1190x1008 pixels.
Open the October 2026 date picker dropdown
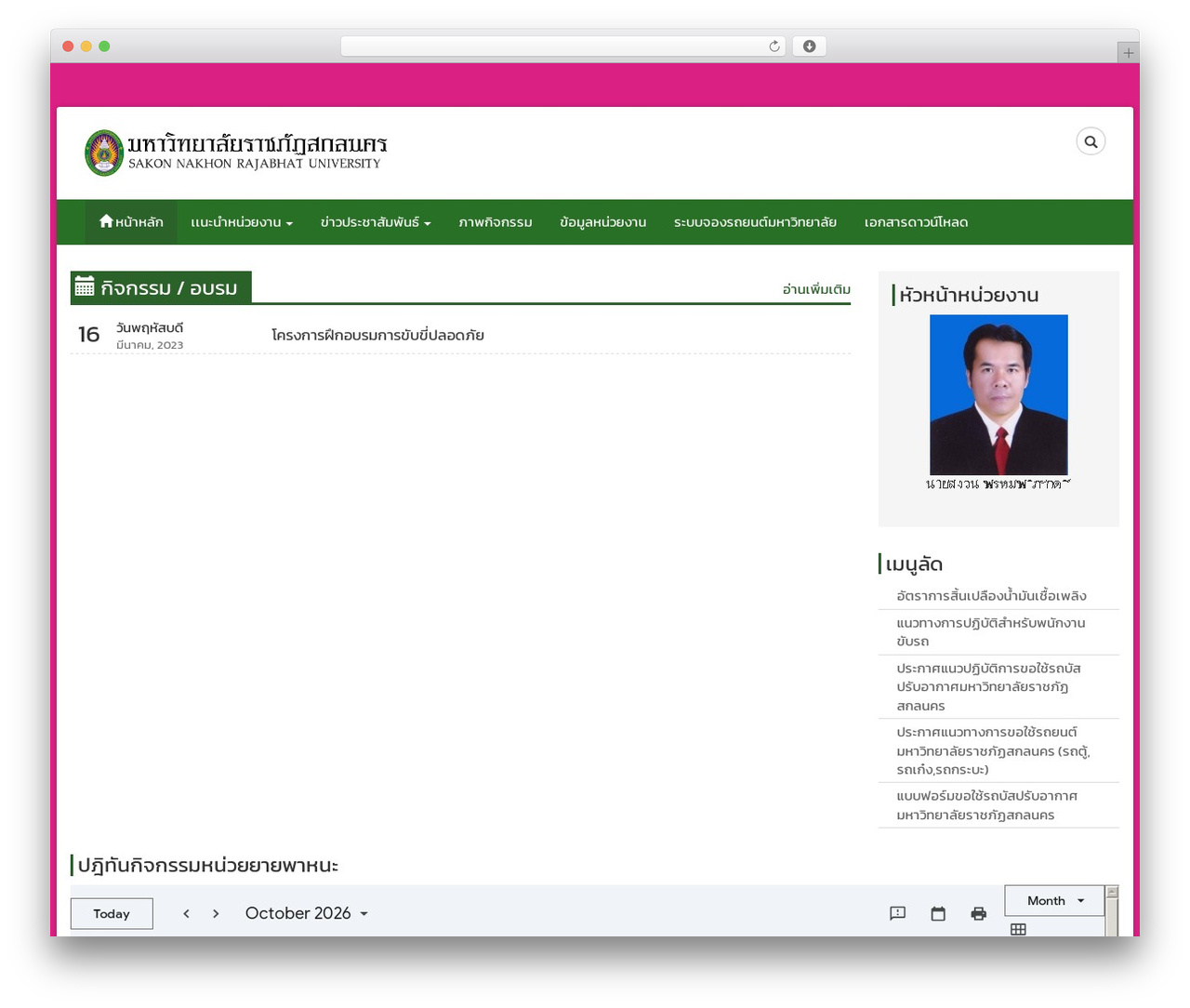point(306,914)
